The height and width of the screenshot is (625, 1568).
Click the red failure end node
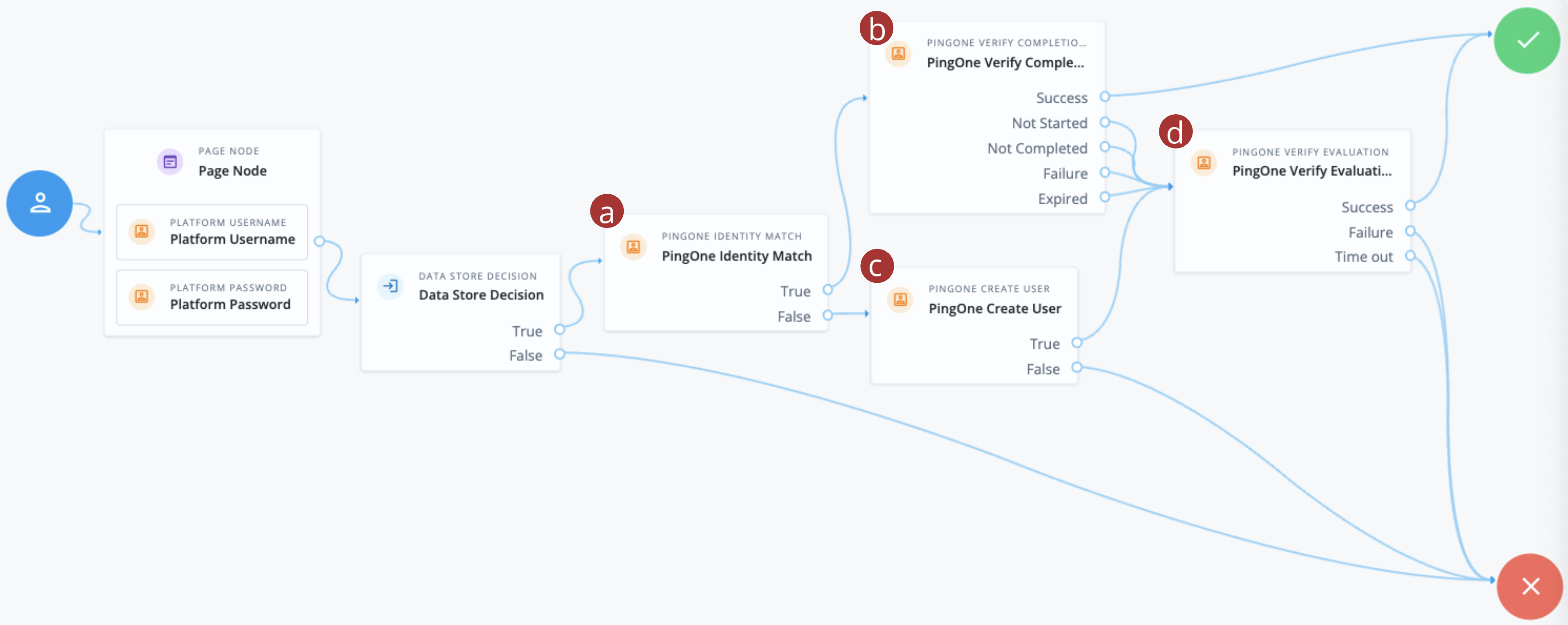click(x=1529, y=585)
